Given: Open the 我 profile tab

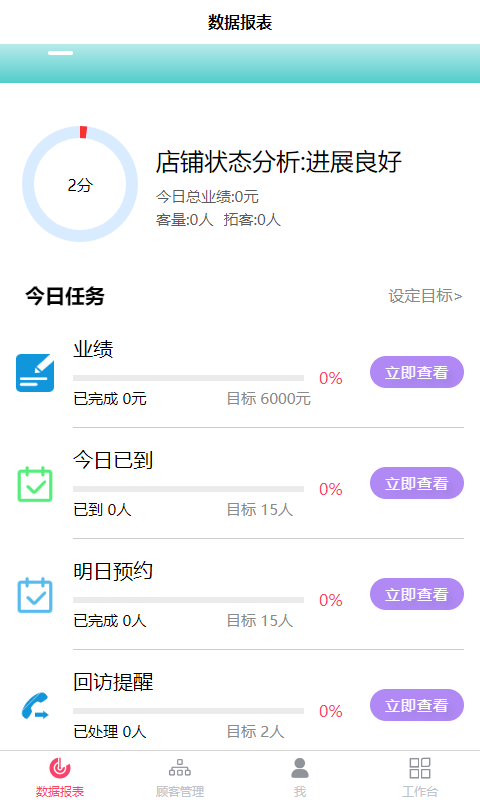Looking at the screenshot, I should 300,778.
